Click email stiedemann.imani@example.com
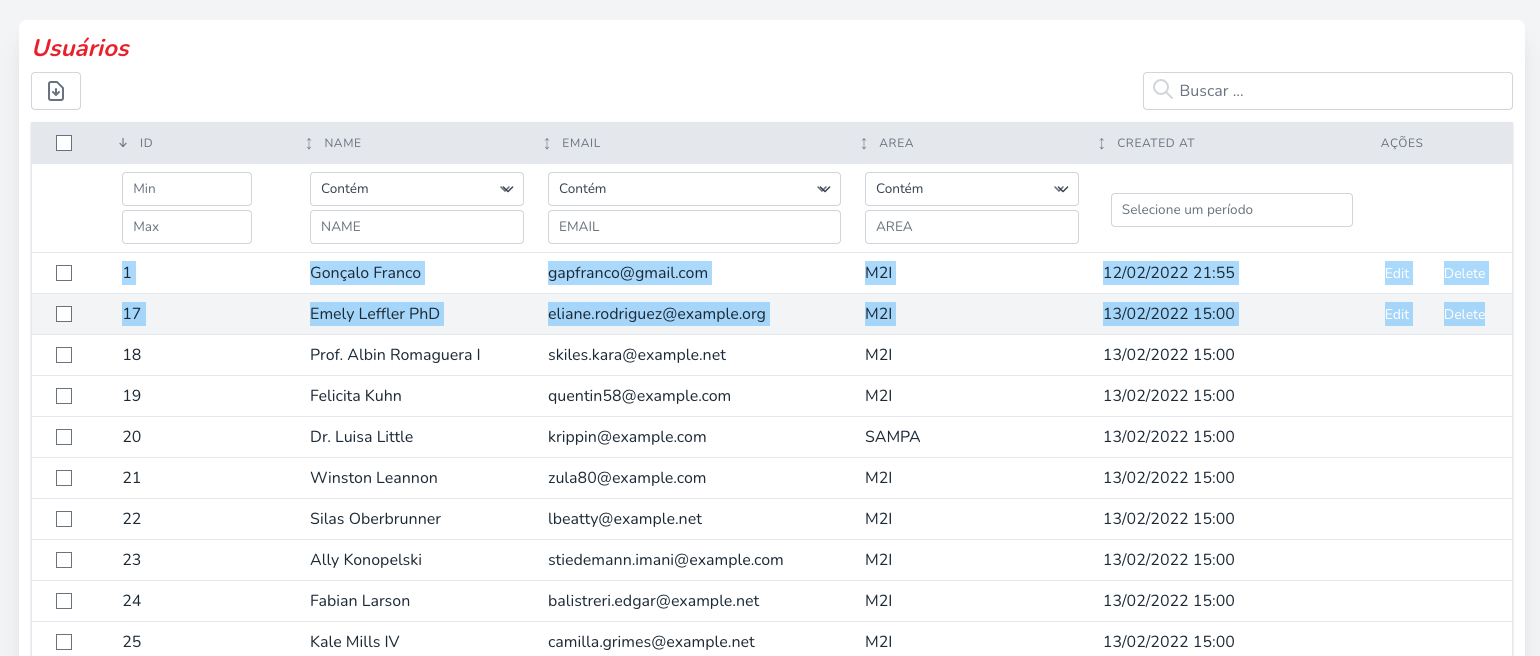The width and height of the screenshot is (1540, 656). (x=666, y=560)
